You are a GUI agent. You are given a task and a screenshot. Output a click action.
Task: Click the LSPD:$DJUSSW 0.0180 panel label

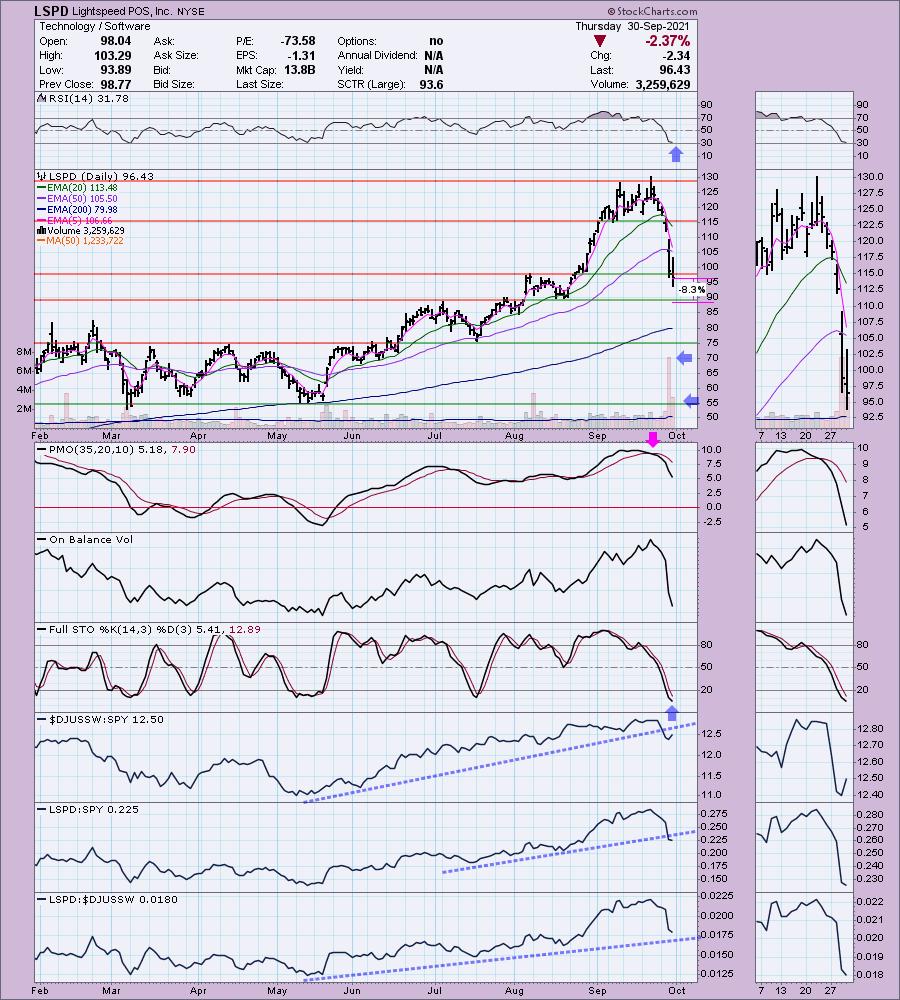(114, 899)
